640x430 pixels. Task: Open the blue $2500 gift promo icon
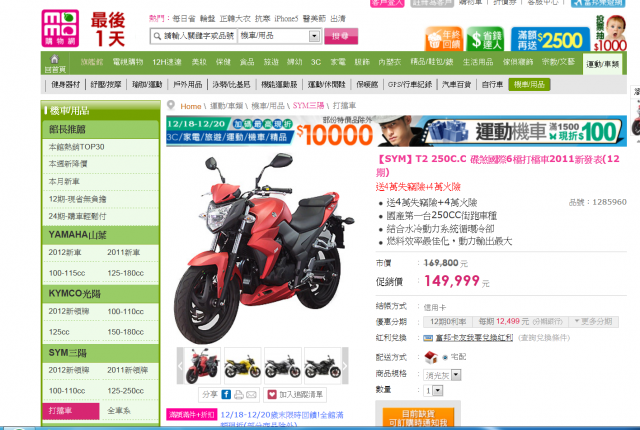click(550, 39)
